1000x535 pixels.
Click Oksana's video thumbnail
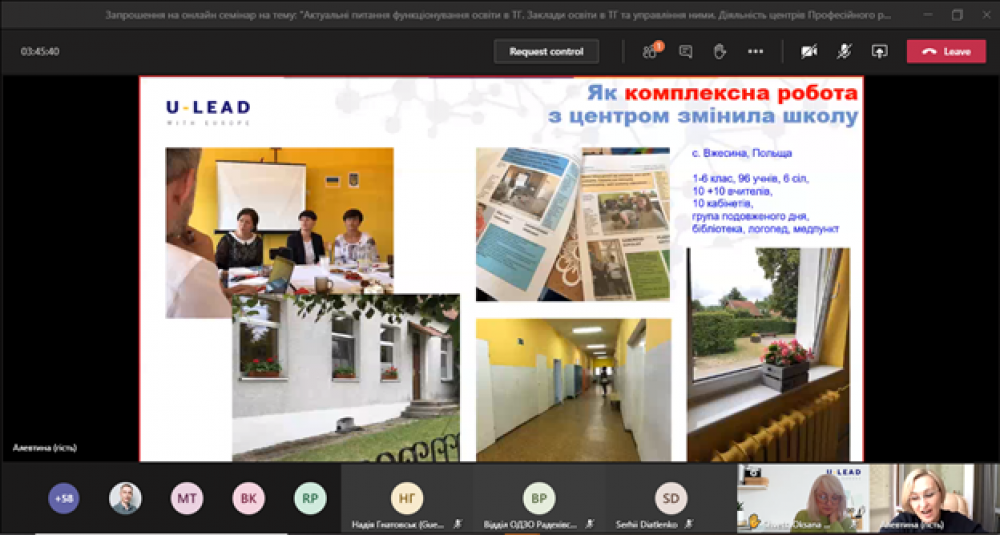coord(803,497)
